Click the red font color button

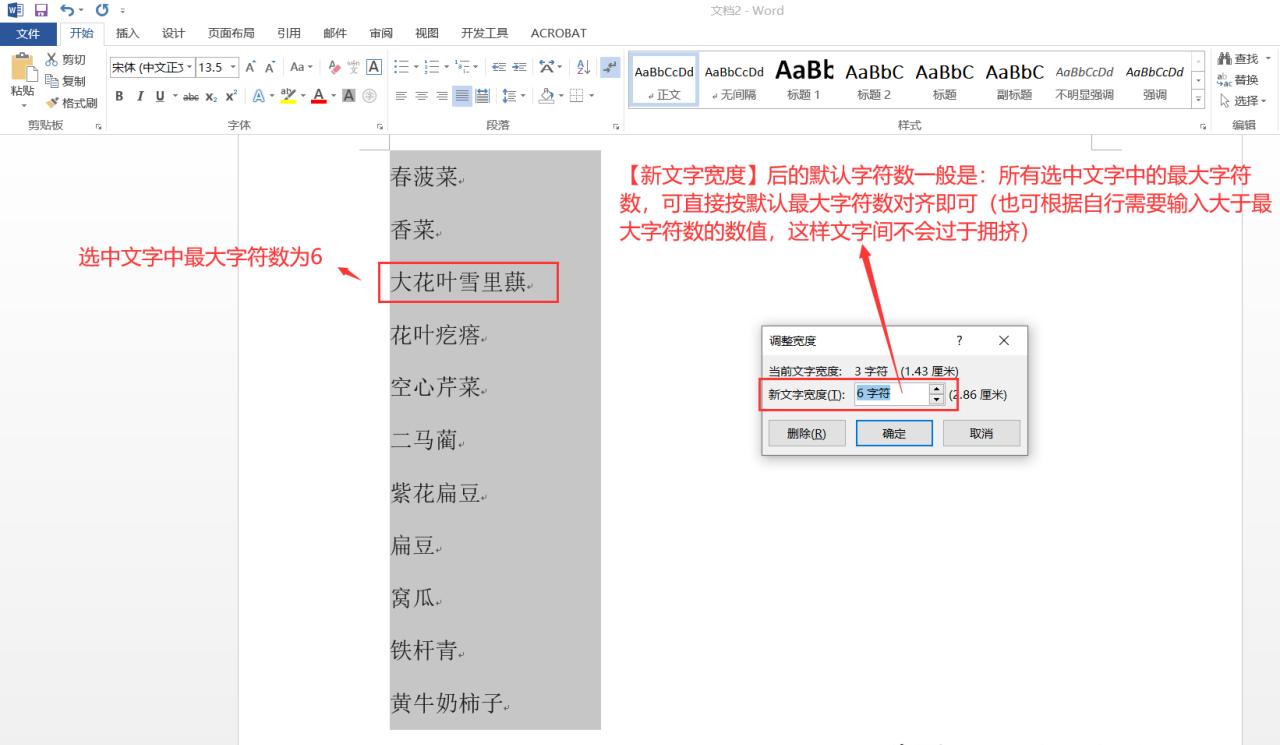pos(319,96)
